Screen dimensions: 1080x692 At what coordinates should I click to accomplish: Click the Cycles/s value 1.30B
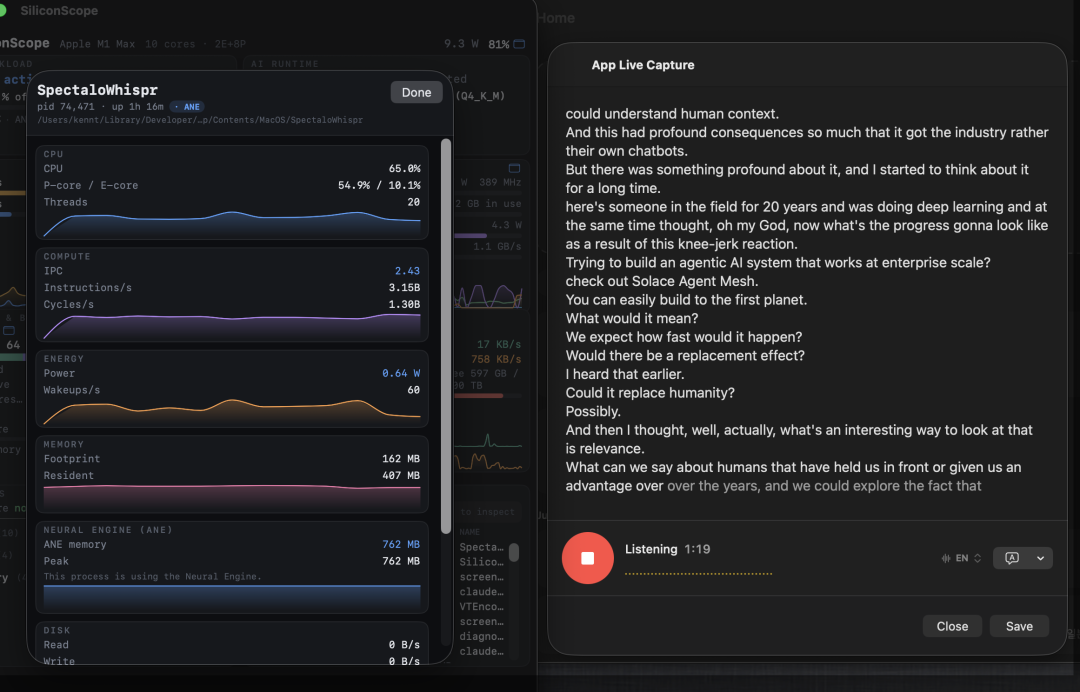pos(404,304)
